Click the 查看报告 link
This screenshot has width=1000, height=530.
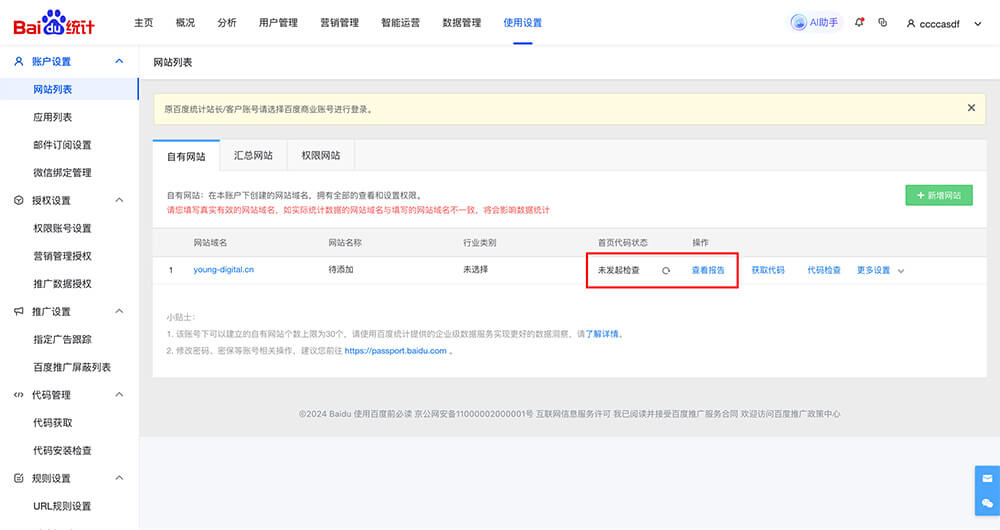coord(708,270)
